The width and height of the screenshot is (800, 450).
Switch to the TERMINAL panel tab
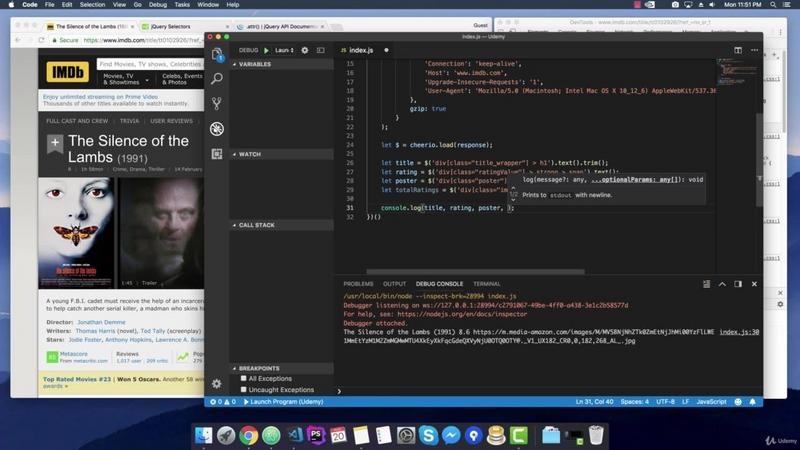coord(486,284)
